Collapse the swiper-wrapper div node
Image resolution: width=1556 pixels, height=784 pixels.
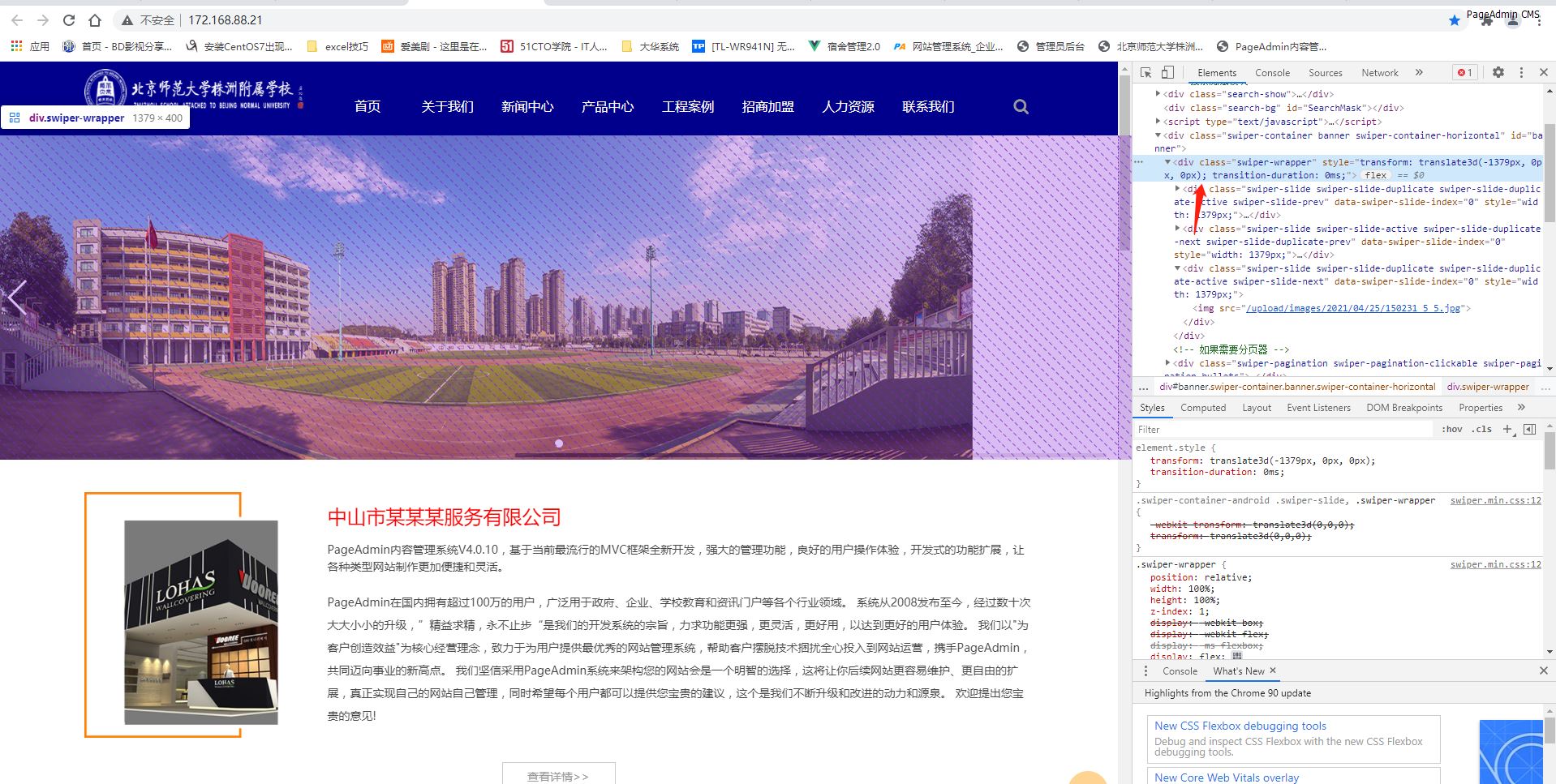coord(1167,162)
